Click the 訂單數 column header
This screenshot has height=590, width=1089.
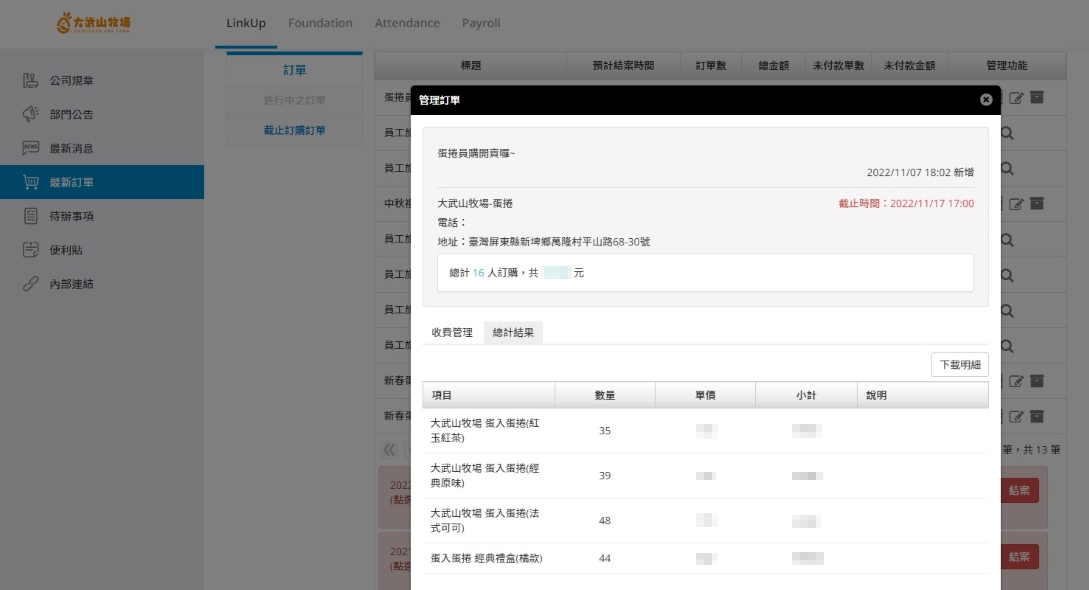click(x=710, y=65)
